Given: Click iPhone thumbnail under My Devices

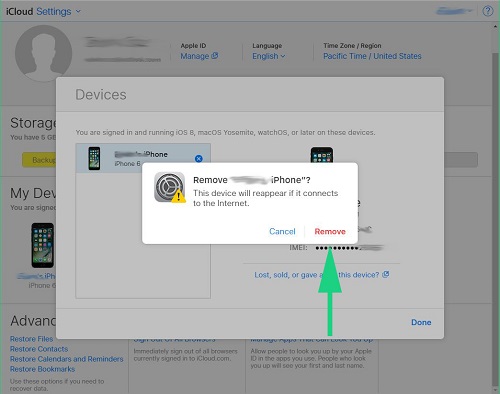Looking at the screenshot, I should click(x=42, y=245).
